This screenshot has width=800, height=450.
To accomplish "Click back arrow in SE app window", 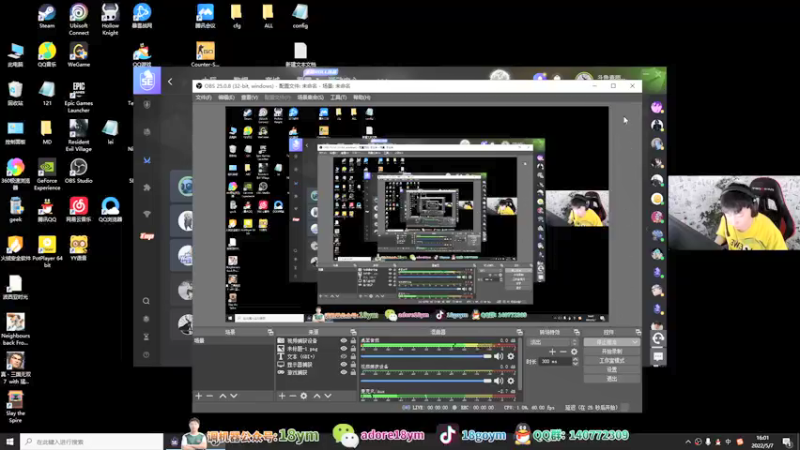I will 170,81.
